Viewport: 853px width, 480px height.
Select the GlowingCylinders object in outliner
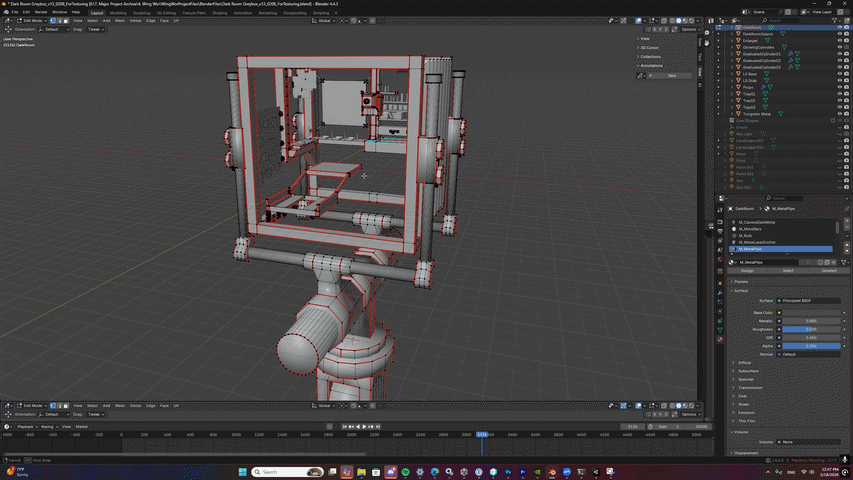758,47
